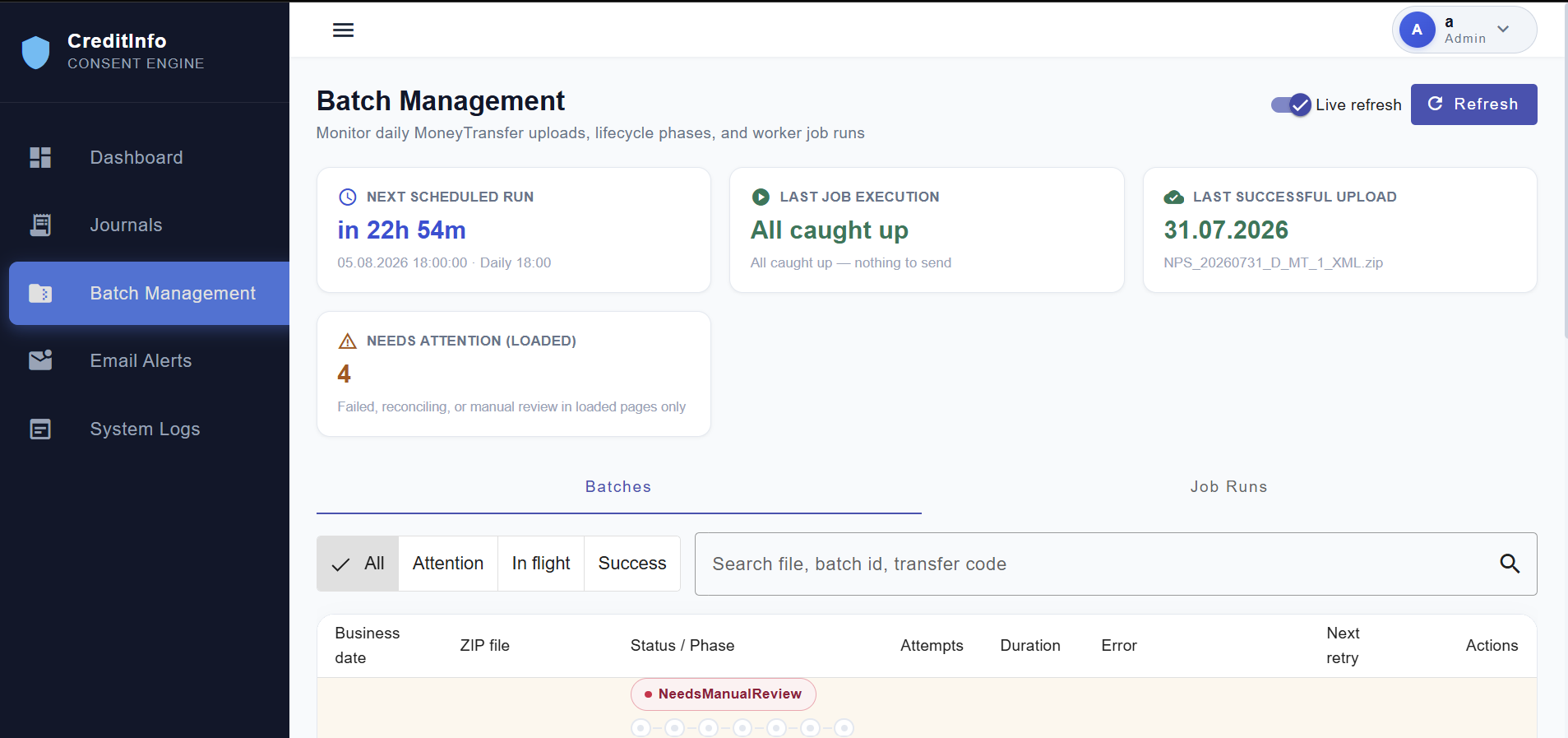The height and width of the screenshot is (738, 1568).
Task: Click the Dashboard sidebar icon
Action: pos(40,157)
